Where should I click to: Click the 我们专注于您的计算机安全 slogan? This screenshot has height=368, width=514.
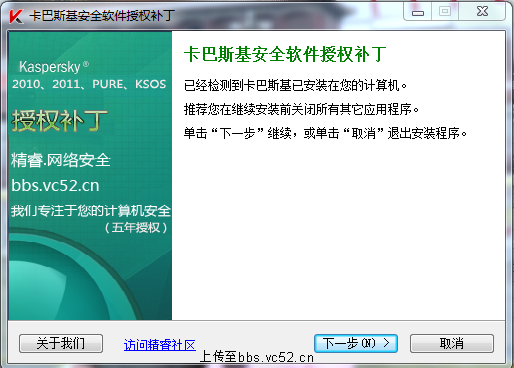91,211
